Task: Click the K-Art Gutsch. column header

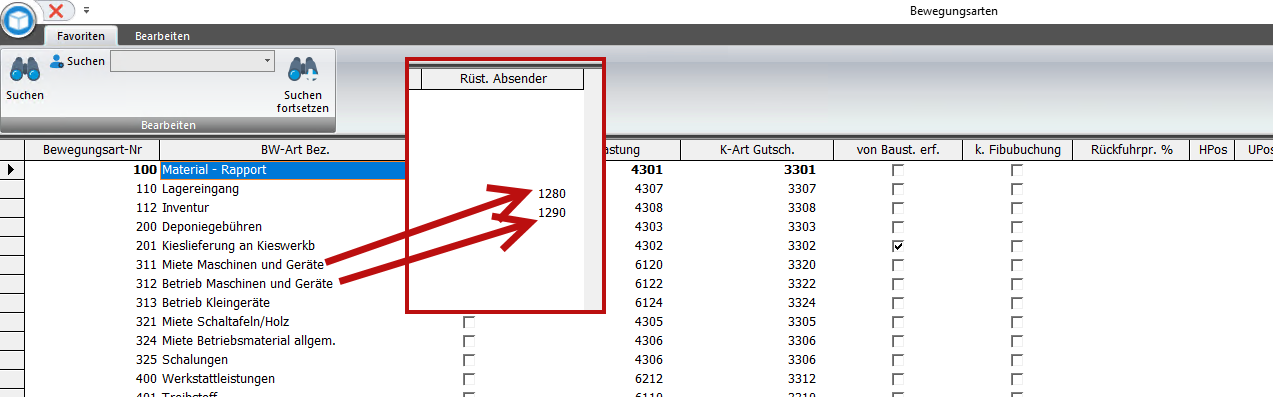Action: tap(756, 150)
